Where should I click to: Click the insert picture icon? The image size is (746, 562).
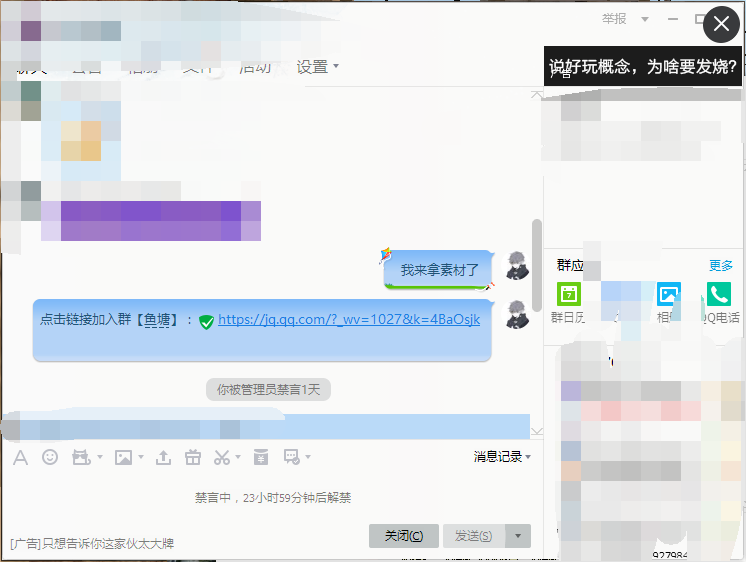(123, 457)
